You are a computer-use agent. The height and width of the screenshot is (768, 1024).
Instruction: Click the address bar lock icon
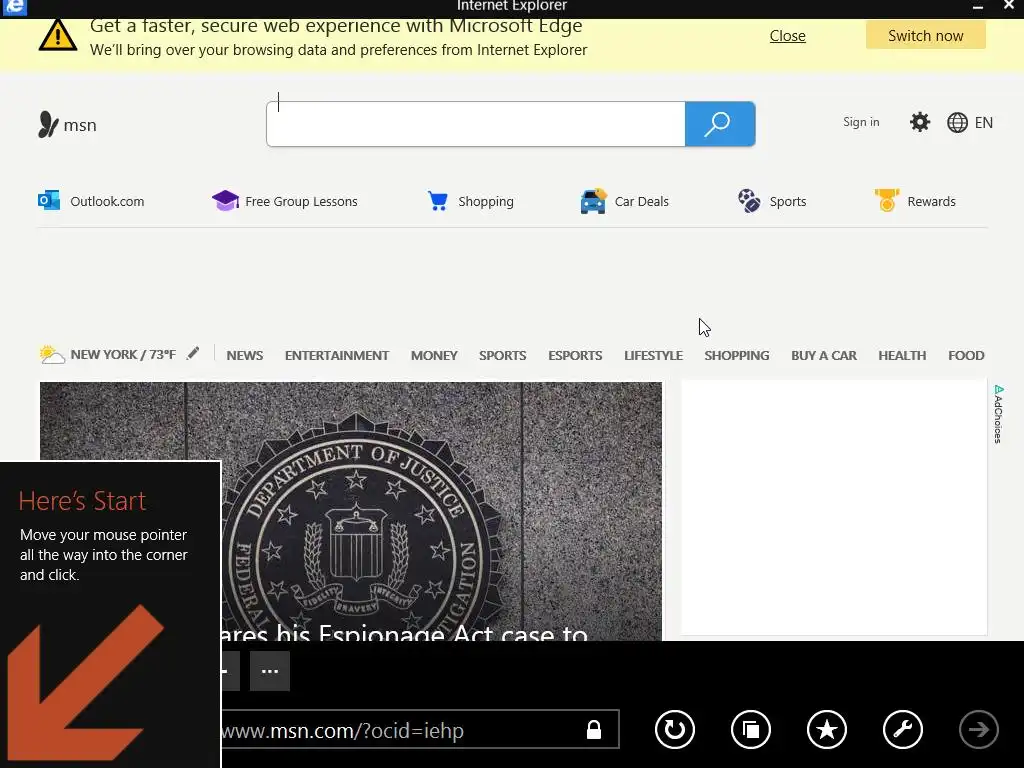coord(594,729)
